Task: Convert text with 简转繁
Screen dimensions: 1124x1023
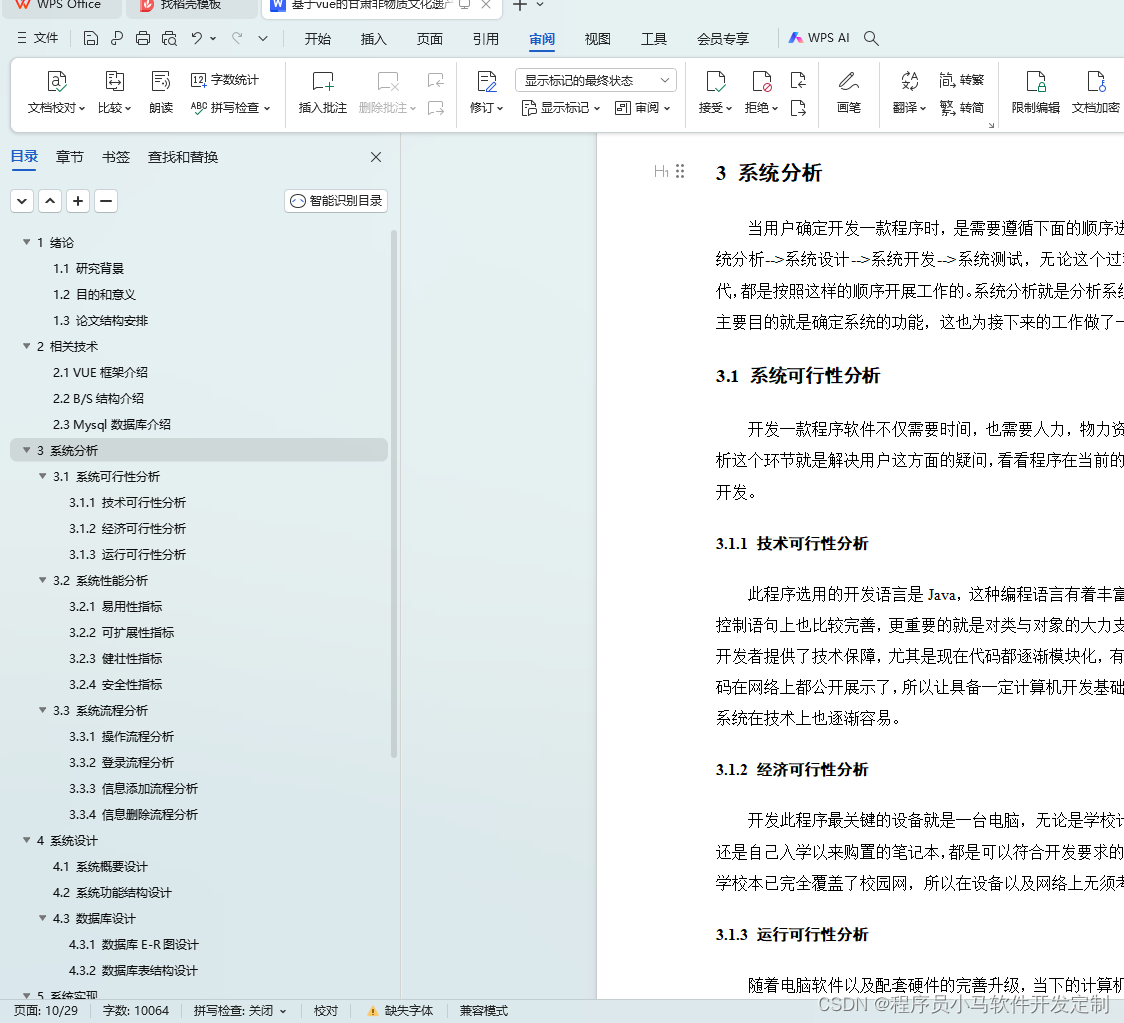Action: (x=962, y=80)
